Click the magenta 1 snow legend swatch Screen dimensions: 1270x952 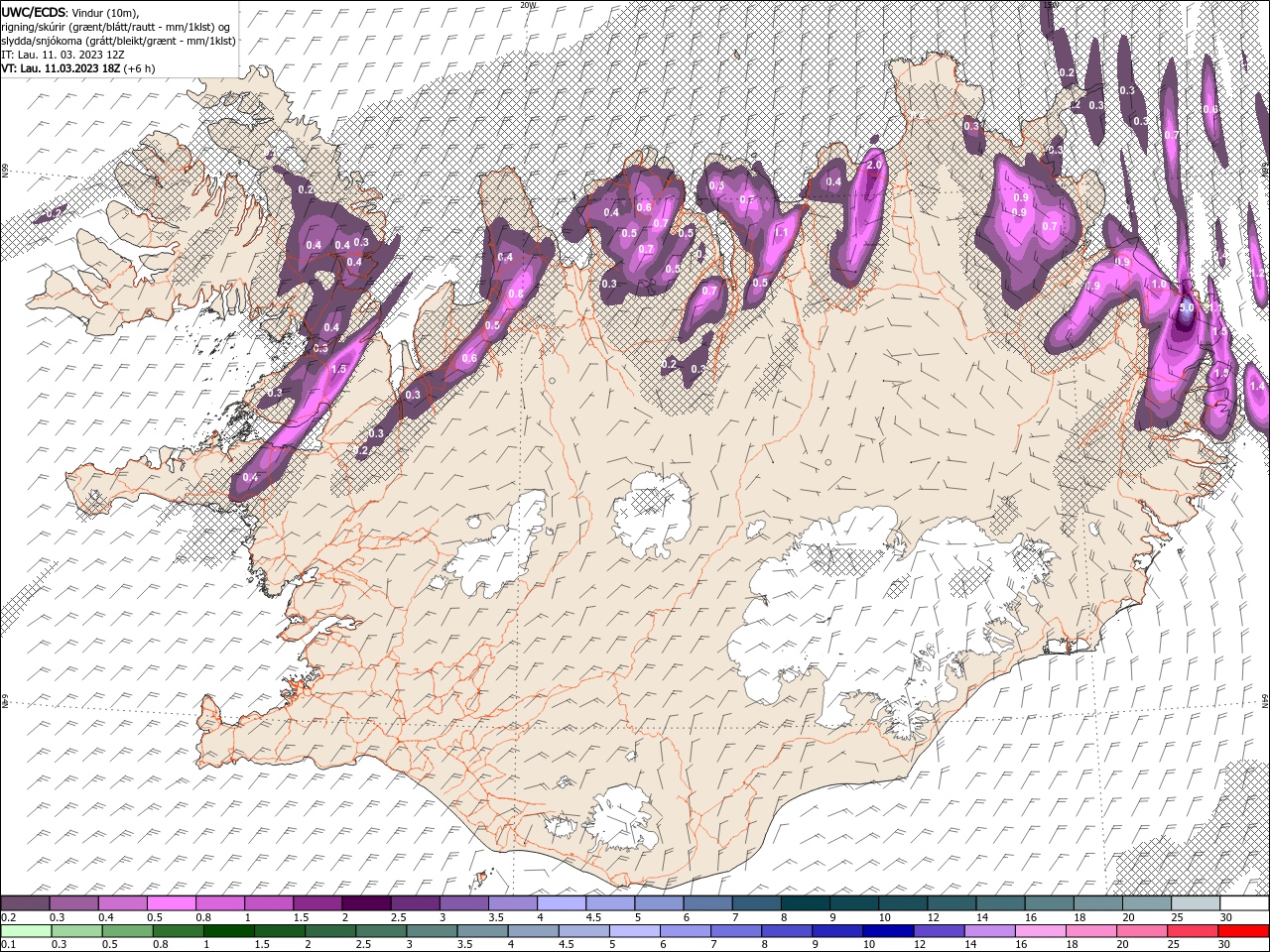[269, 903]
